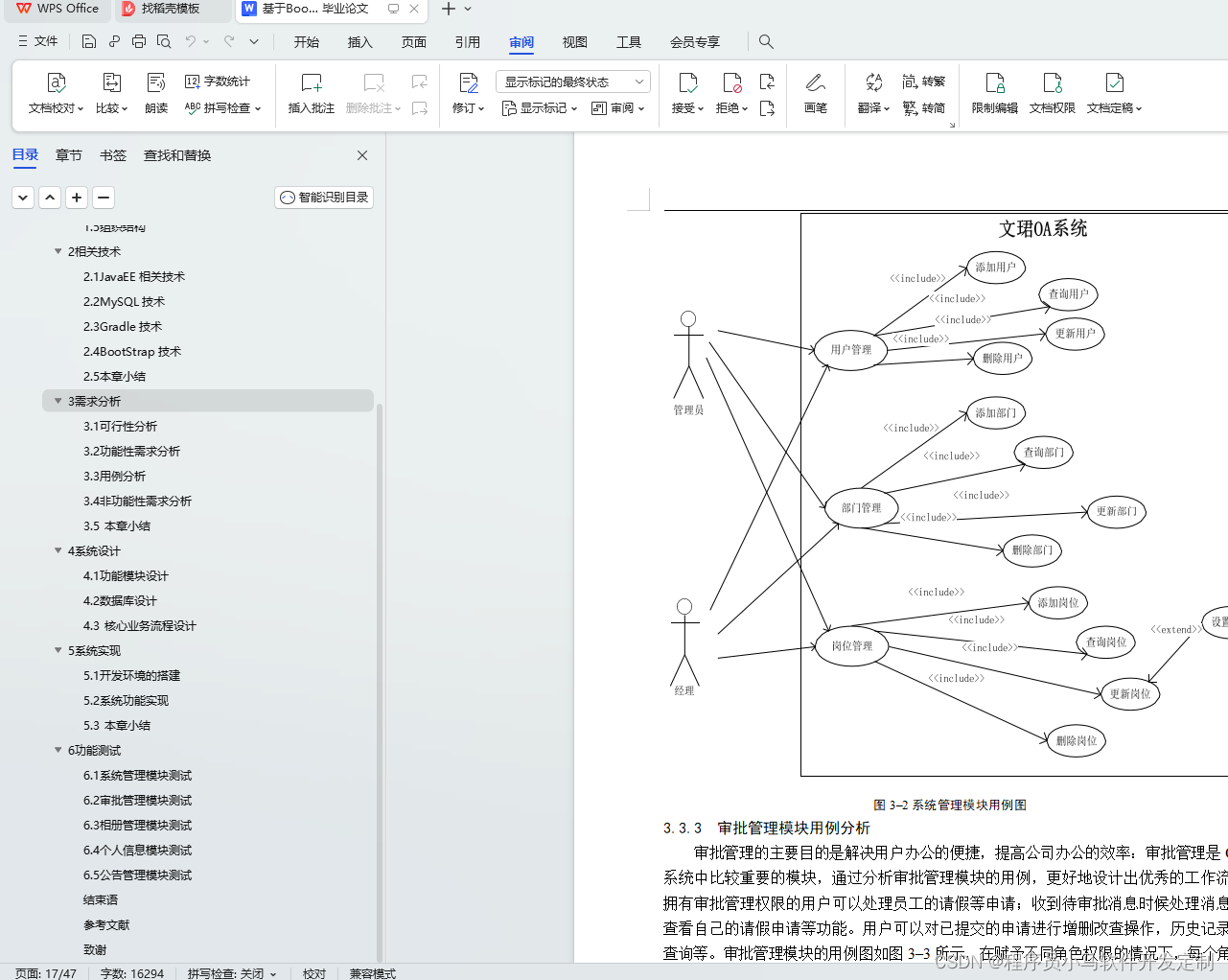Open the 显示标记的最终状态 dropdown

coord(571,82)
